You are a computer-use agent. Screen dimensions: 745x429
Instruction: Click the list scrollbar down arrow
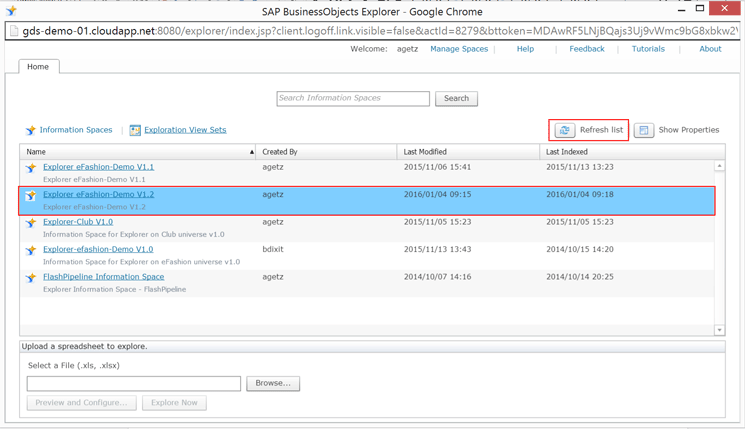coord(719,330)
